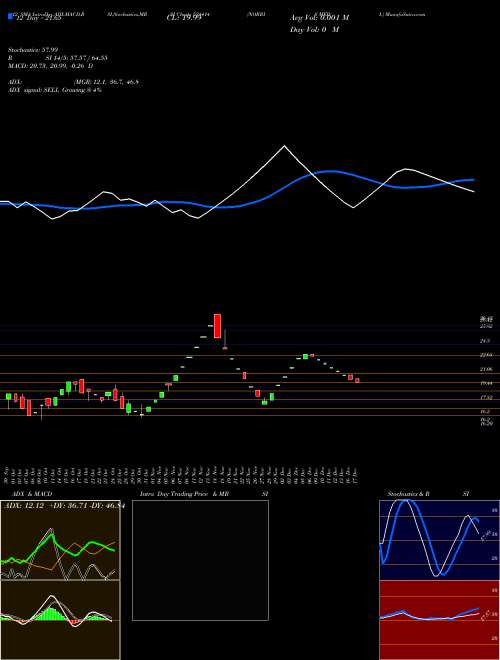Click the 22.68 price axis label
This screenshot has height=660, width=500.
pyautogui.click(x=487, y=355)
